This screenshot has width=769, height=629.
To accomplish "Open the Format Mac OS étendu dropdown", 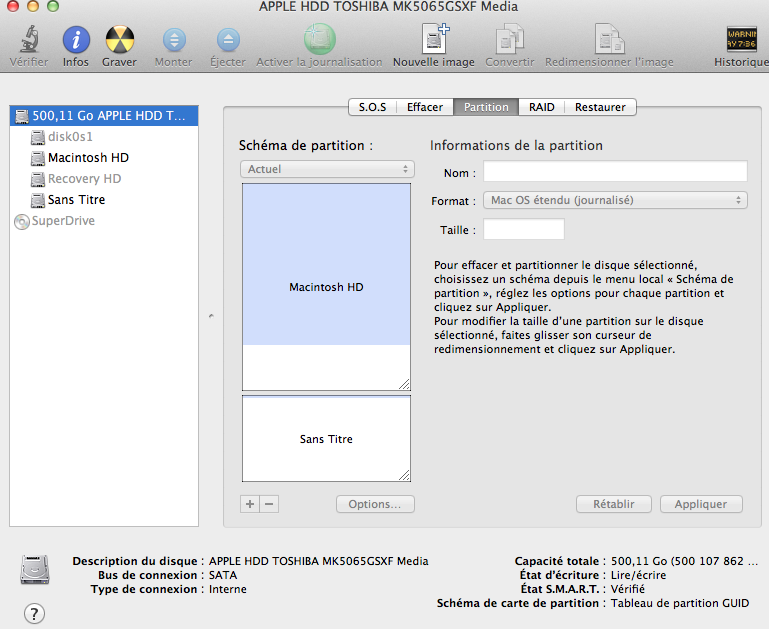I will [615, 200].
